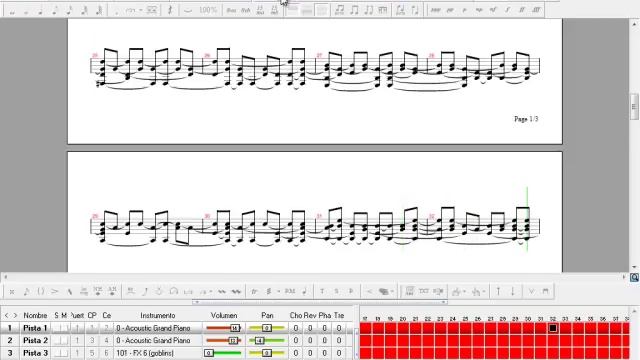This screenshot has width=640, height=360.
Task: Toggle the tied note icon
Action: 187,10
